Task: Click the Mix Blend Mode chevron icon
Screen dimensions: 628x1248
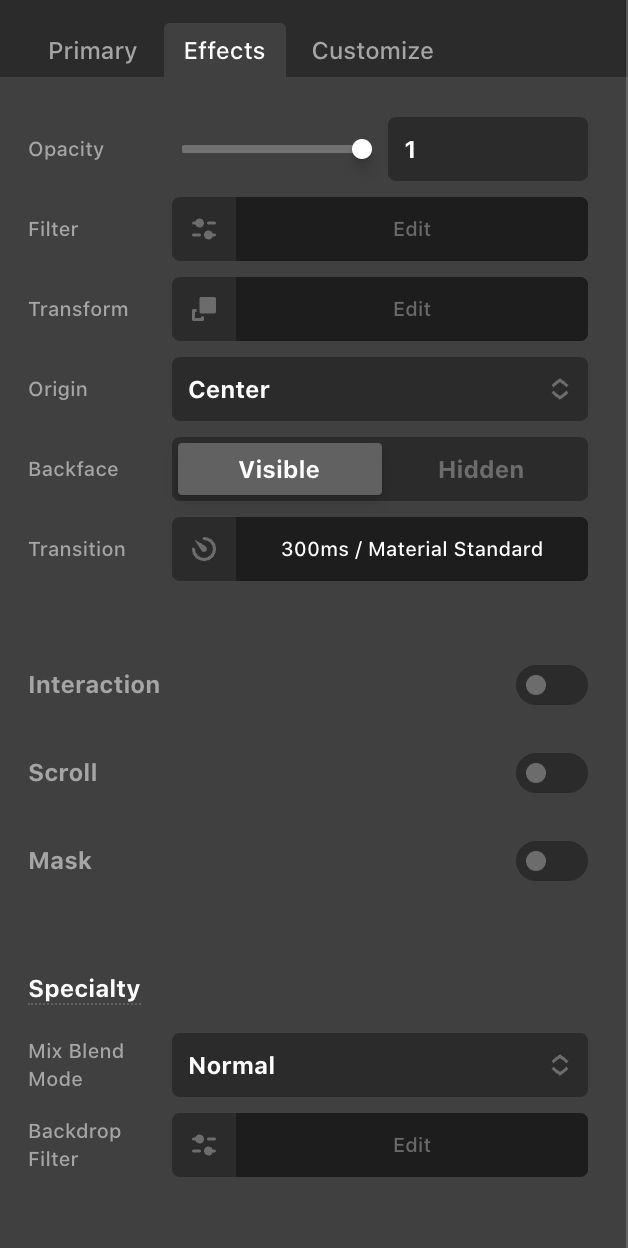Action: coord(560,1065)
